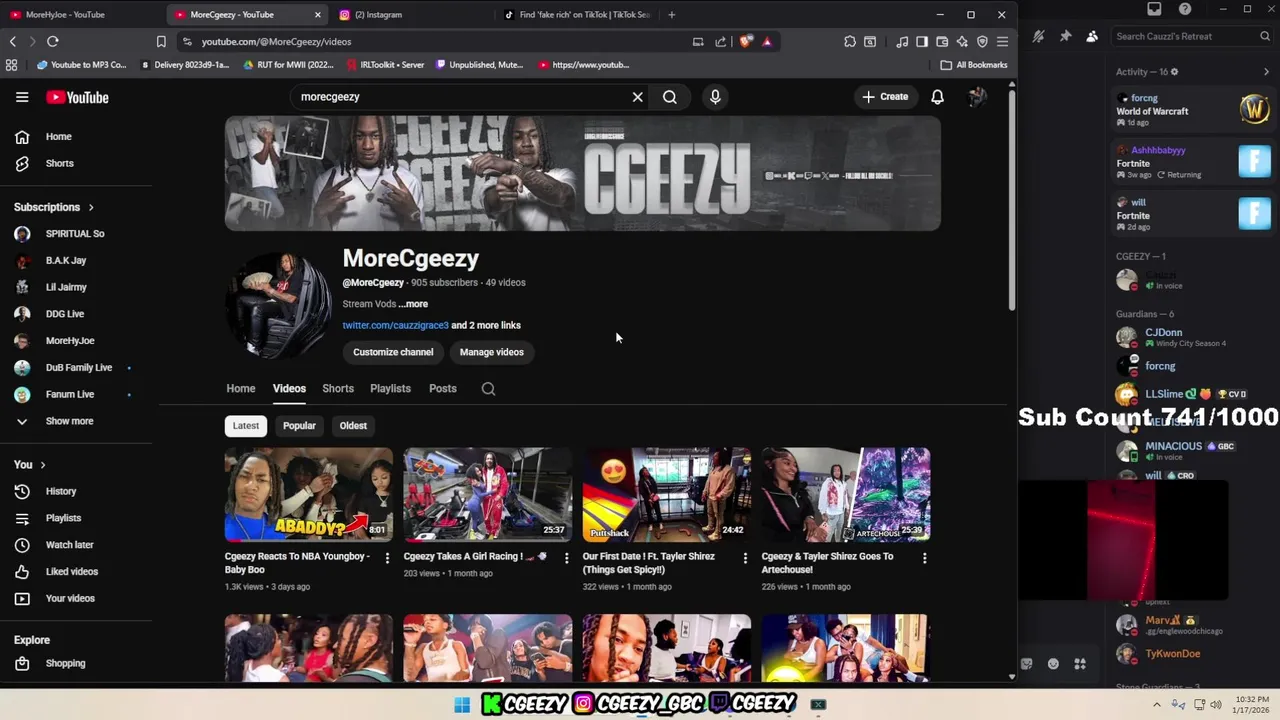Search within channel using magnifier icon

[x=488, y=389]
